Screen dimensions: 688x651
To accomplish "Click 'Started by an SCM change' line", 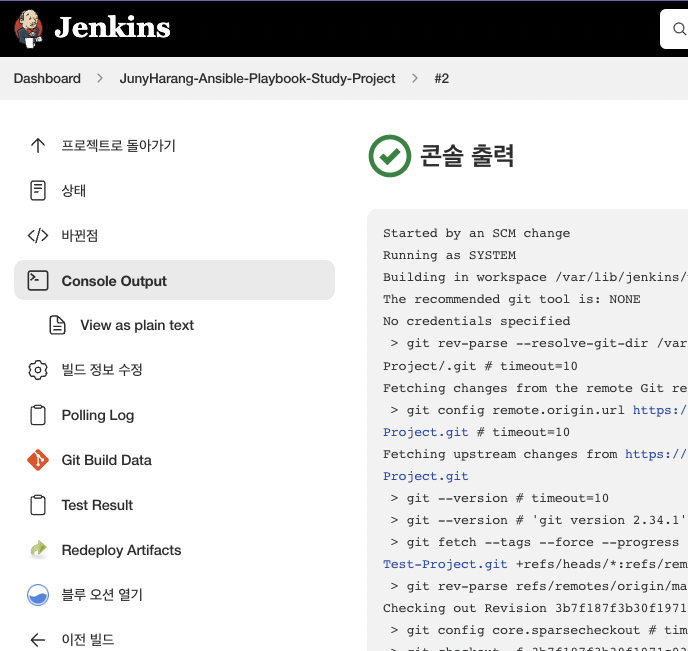I will [x=477, y=233].
